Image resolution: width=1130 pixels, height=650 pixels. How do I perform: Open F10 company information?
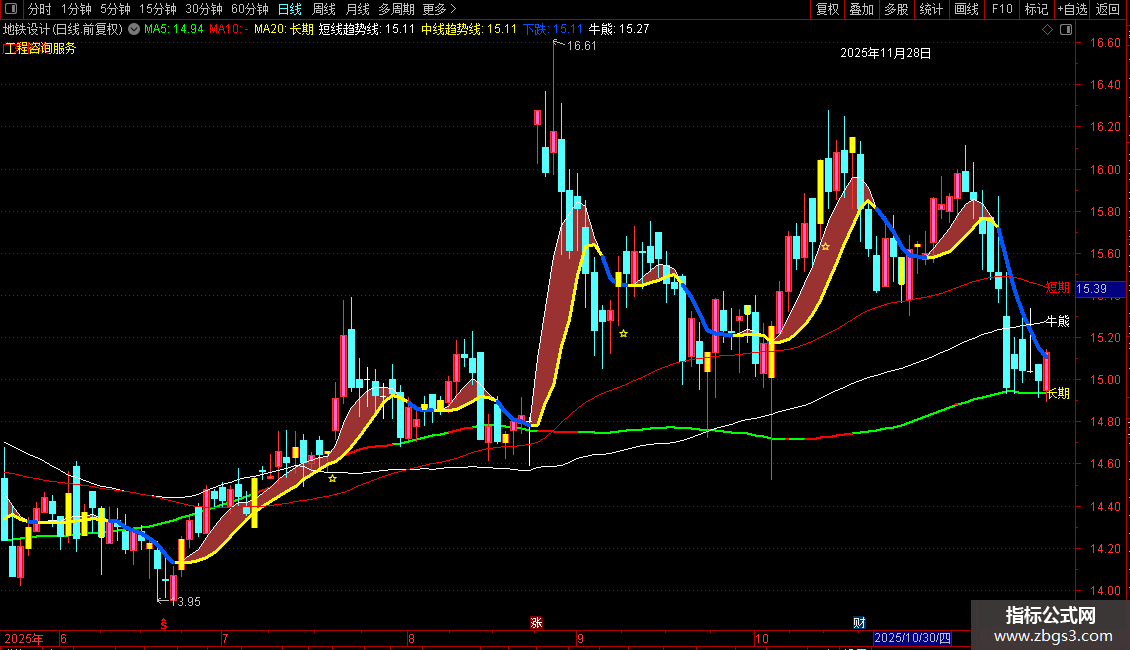coord(1002,9)
